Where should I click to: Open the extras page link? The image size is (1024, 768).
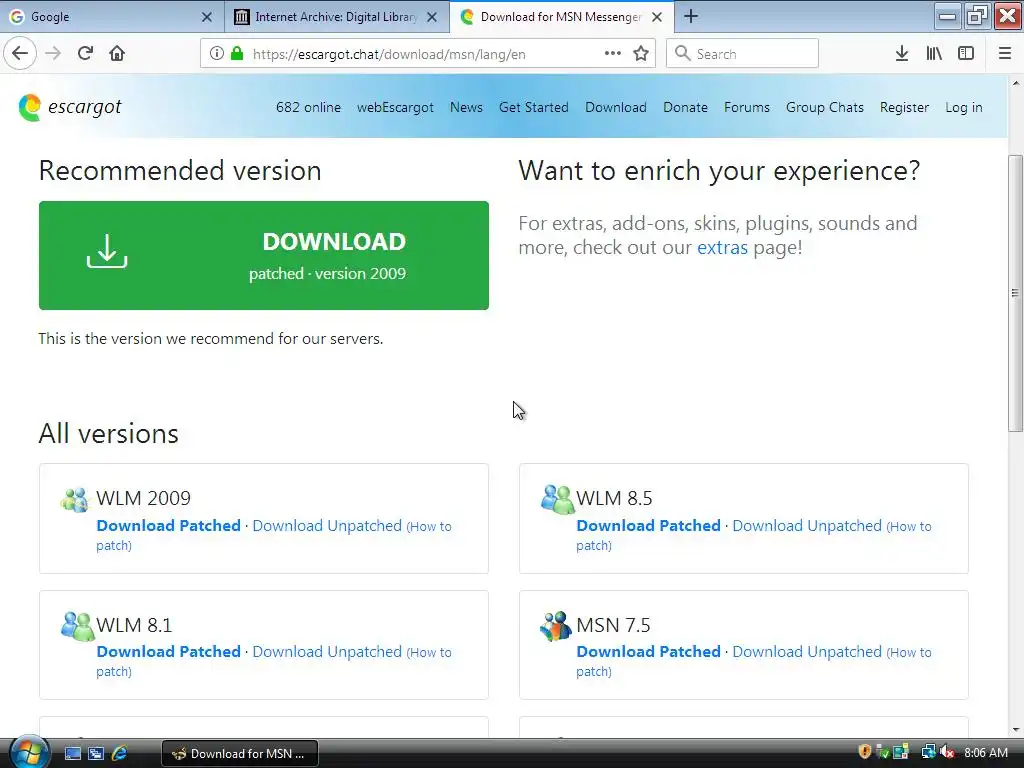click(x=722, y=248)
